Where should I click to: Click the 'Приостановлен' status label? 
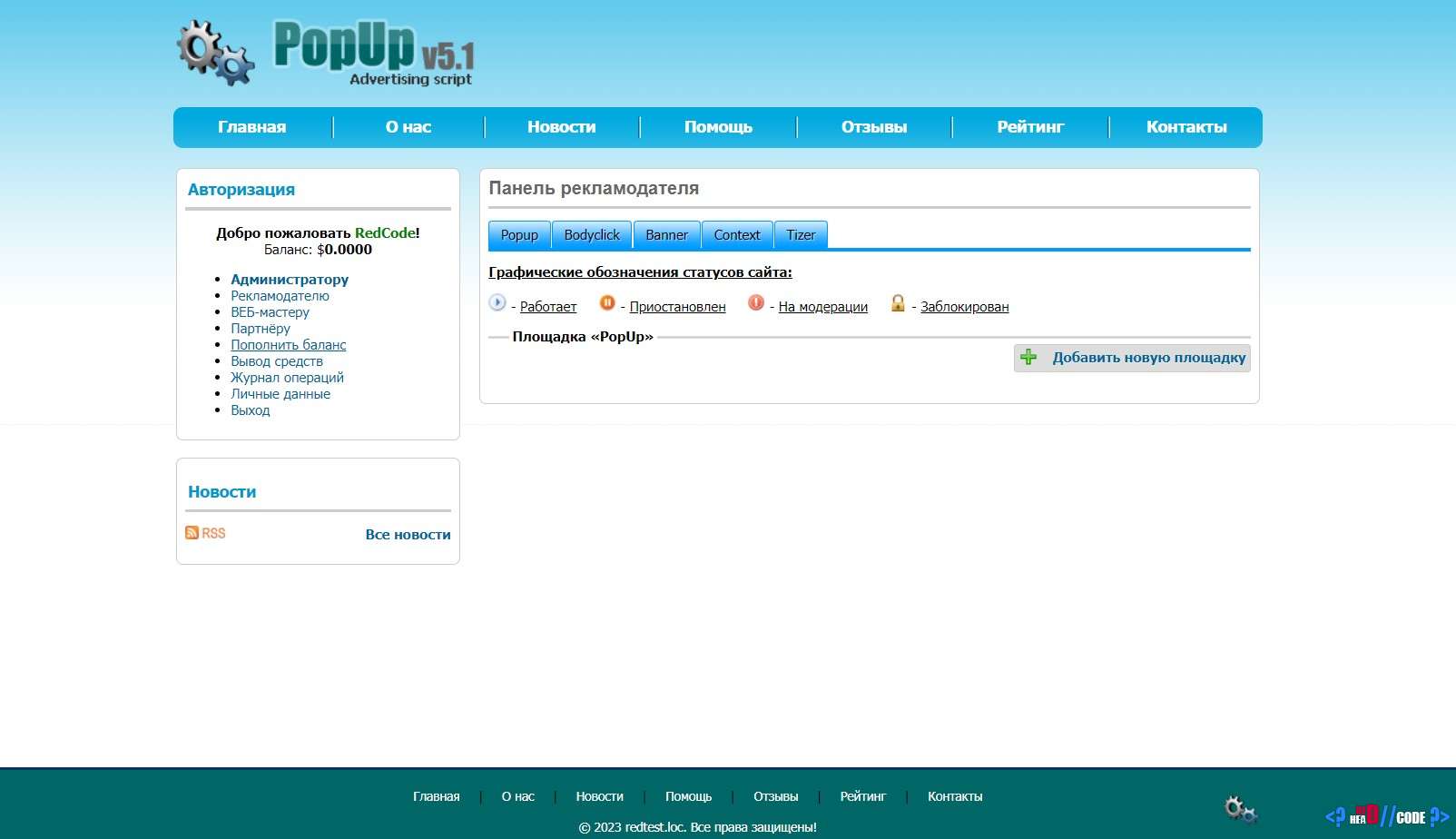coord(677,307)
